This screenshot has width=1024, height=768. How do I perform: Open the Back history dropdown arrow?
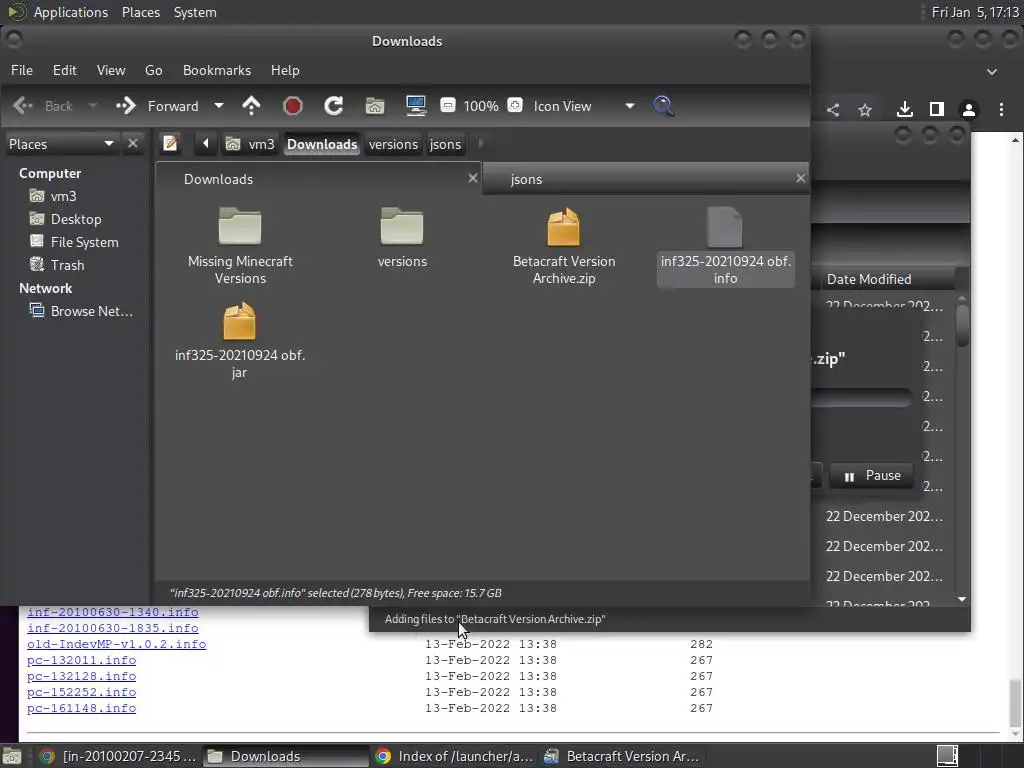[x=93, y=106]
